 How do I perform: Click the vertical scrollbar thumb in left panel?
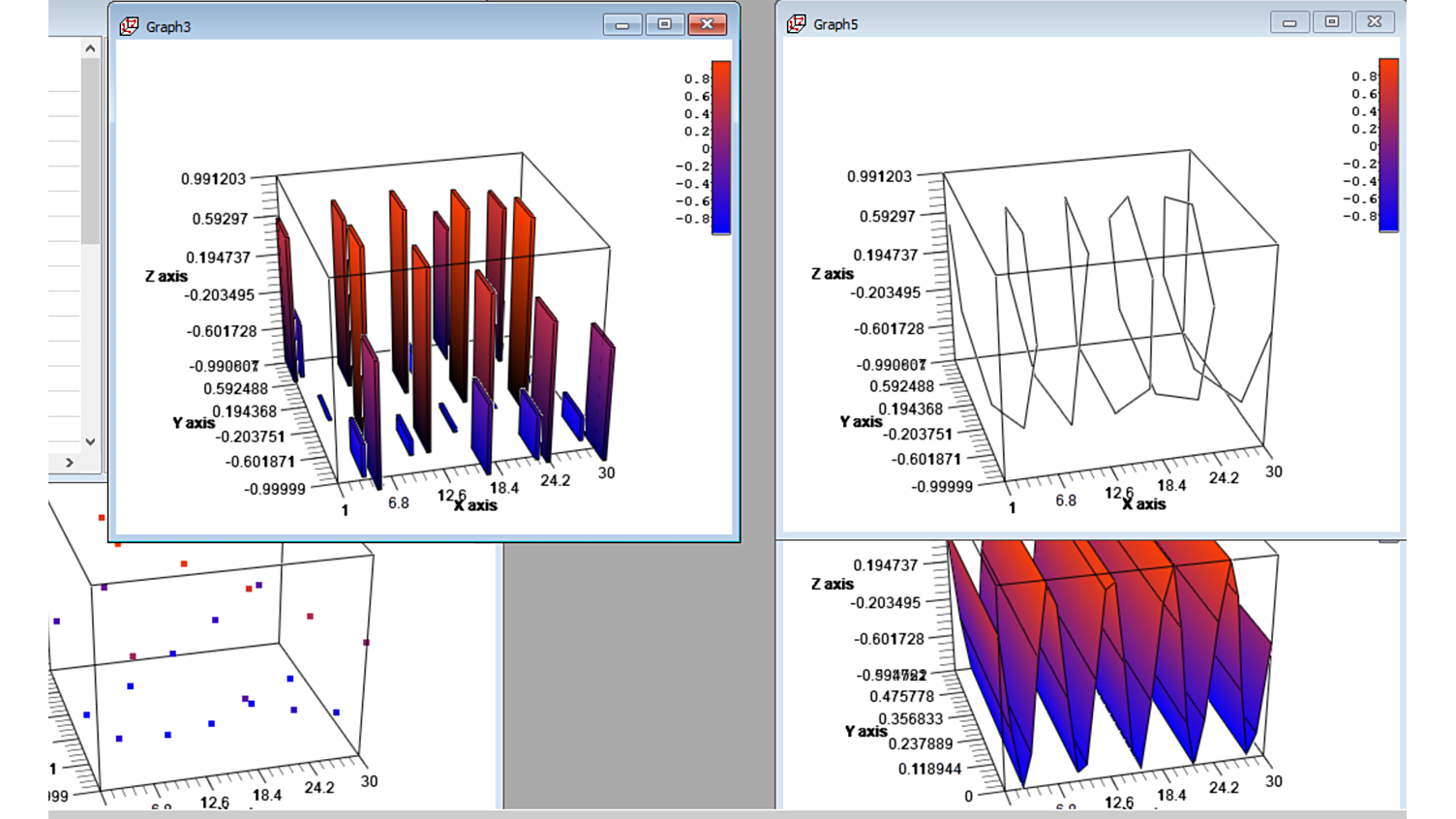tap(90, 151)
